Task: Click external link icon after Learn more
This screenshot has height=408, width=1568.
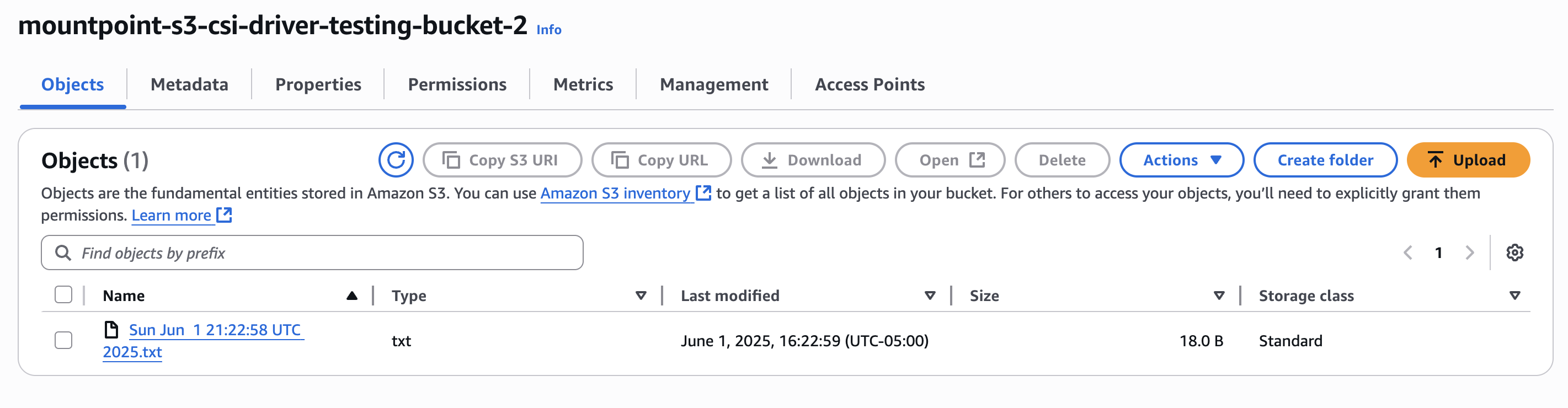Action: tap(224, 214)
